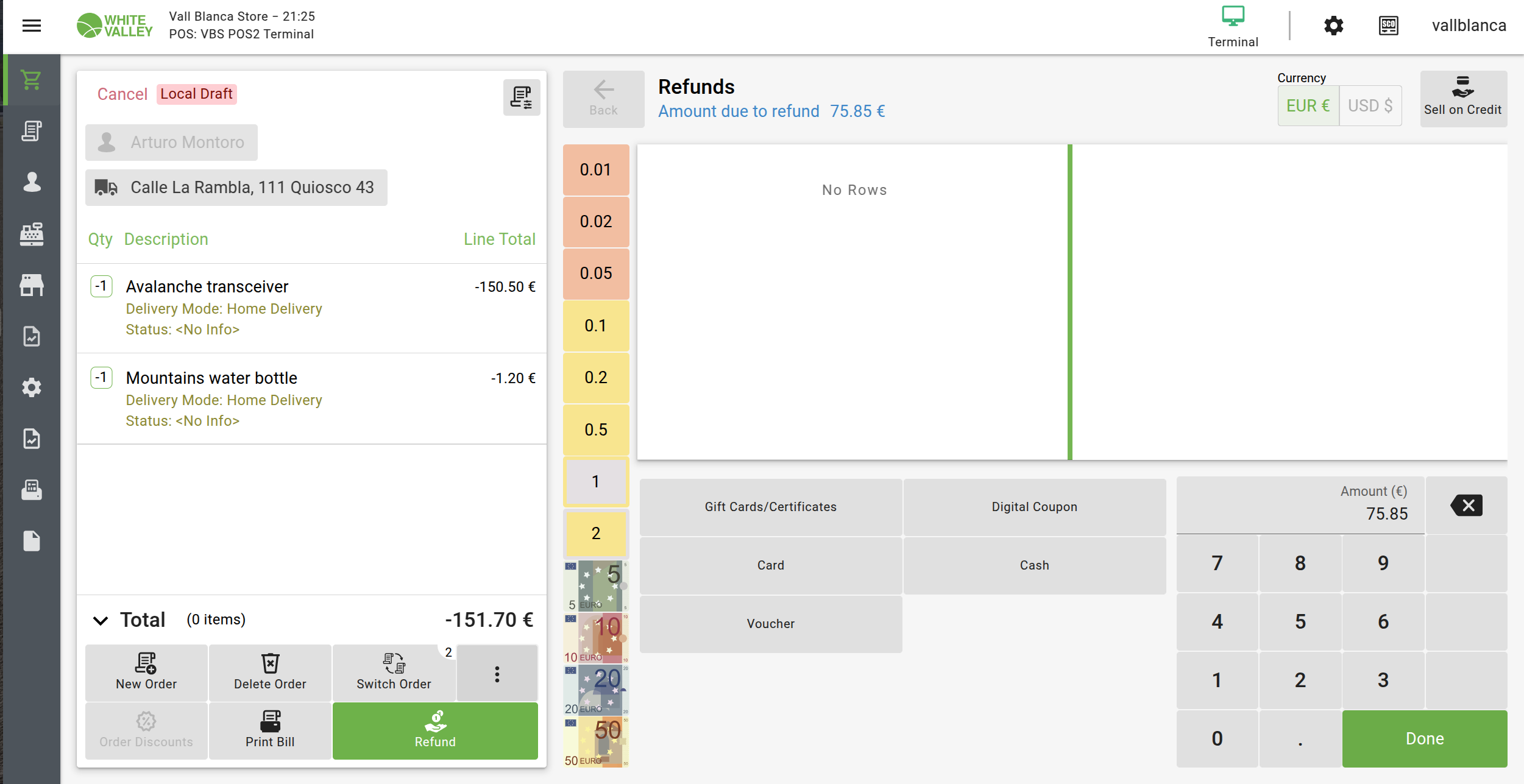Choose Card payment method

(x=770, y=565)
